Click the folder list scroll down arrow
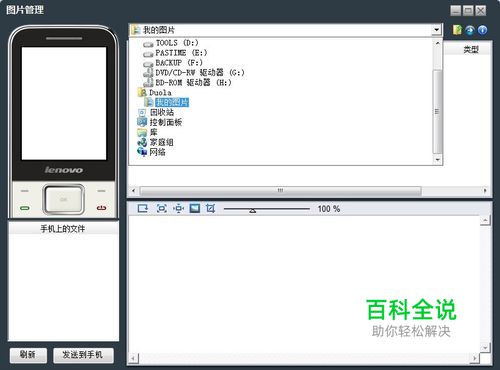This screenshot has width=500, height=370. 437,160
